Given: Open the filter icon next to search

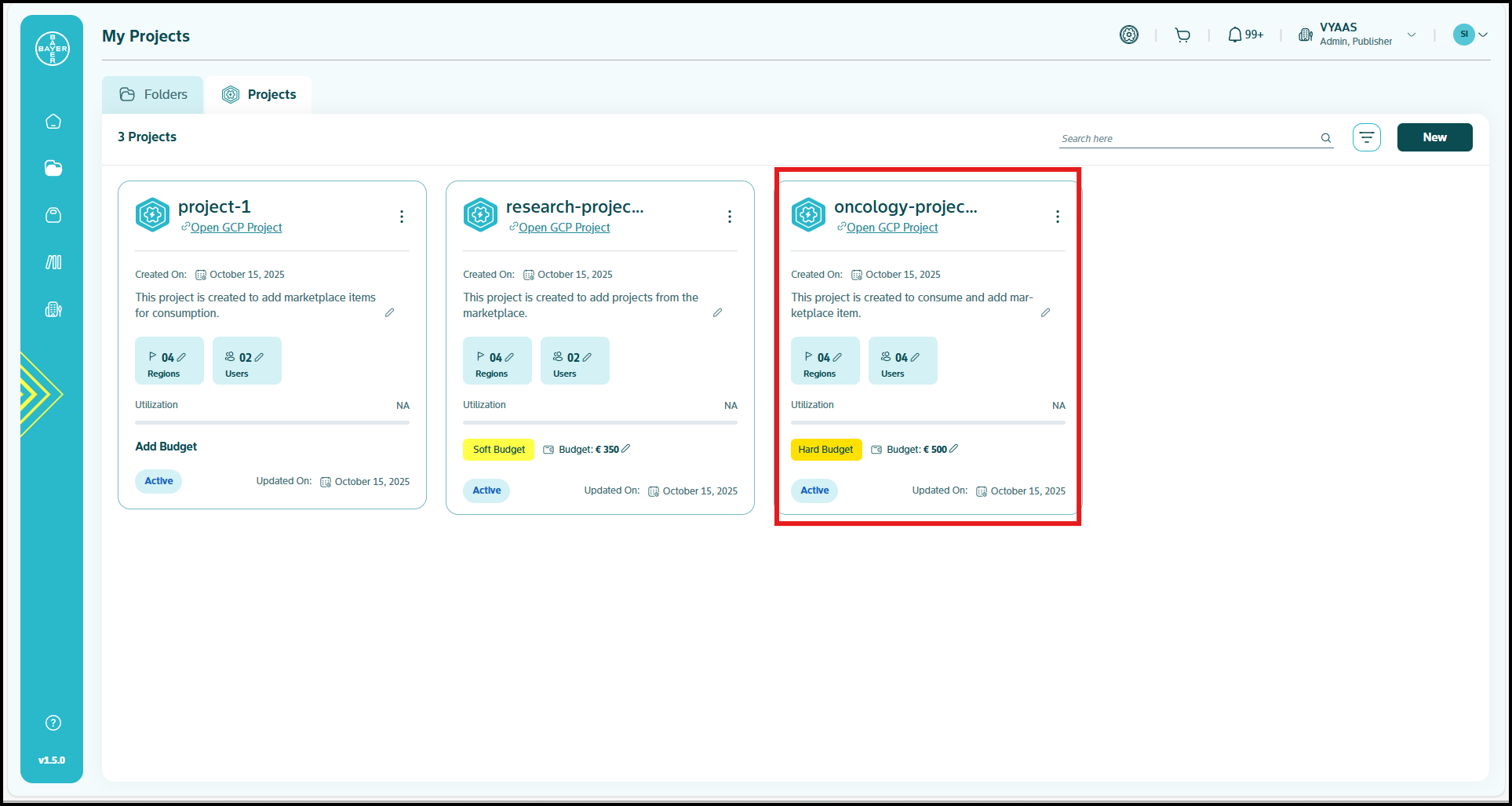Looking at the screenshot, I should tap(1366, 137).
